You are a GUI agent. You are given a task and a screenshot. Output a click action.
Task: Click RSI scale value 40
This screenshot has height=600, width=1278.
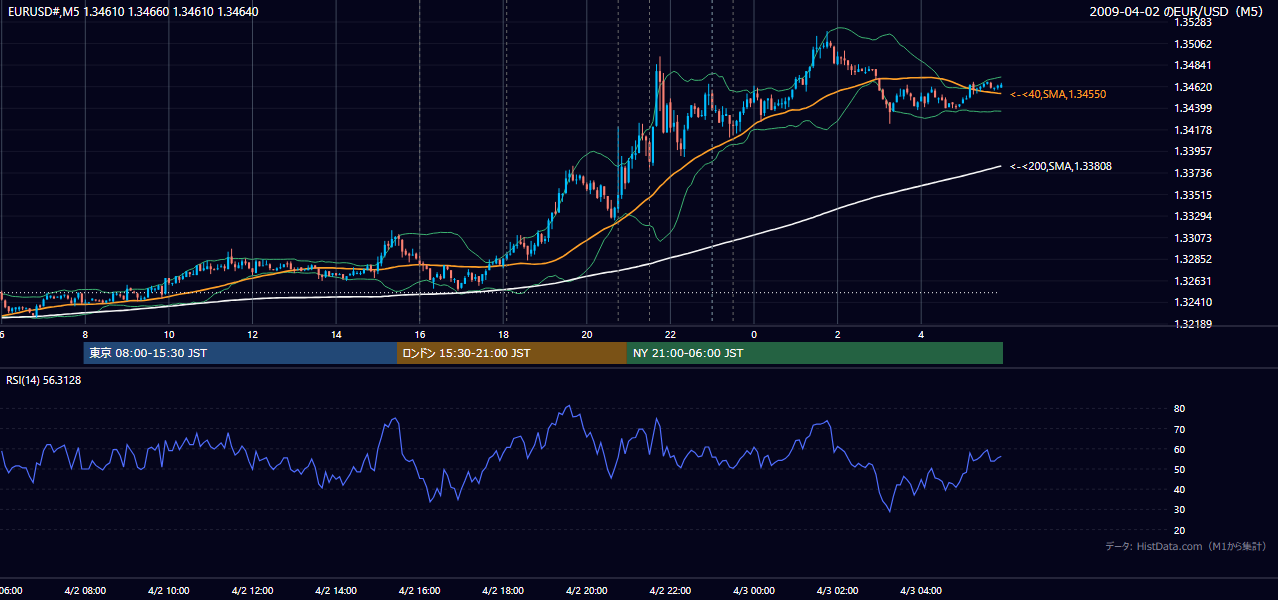point(1179,489)
